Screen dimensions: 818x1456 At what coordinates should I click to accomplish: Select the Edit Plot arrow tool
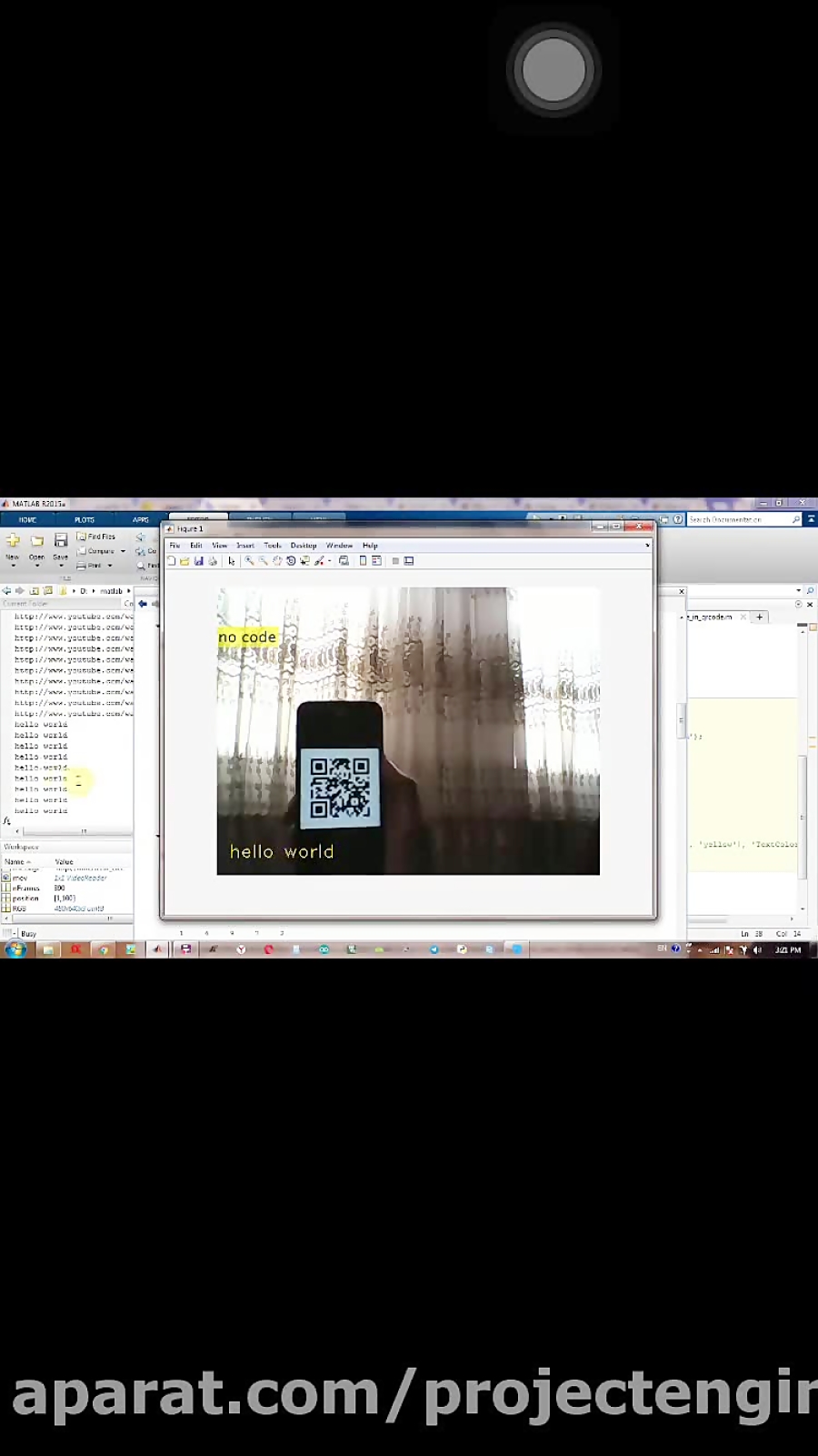click(232, 561)
